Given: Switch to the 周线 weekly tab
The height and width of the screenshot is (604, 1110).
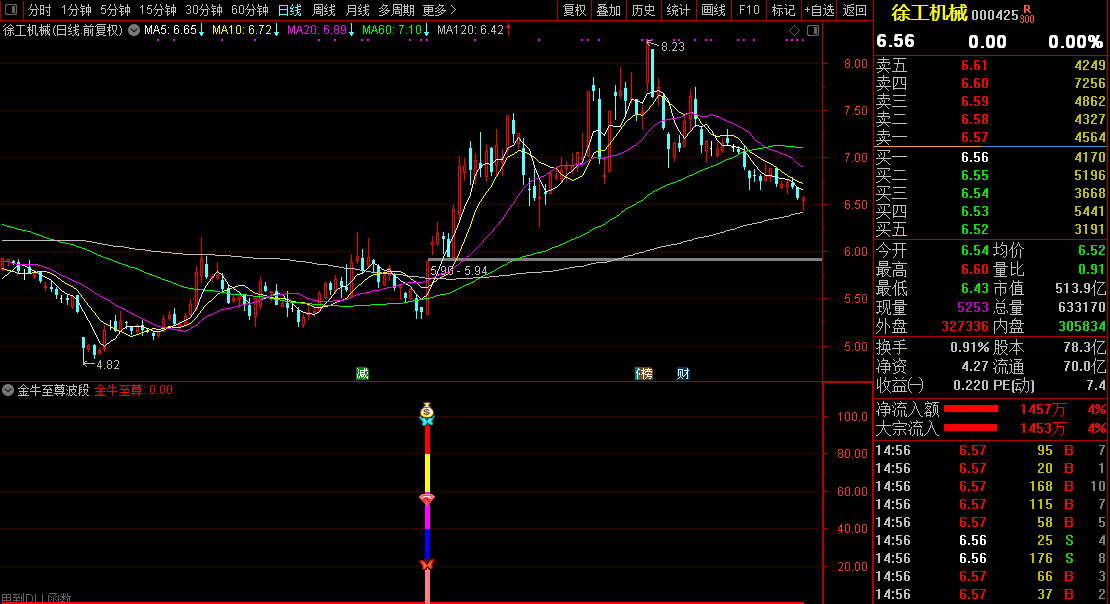Looking at the screenshot, I should [324, 10].
